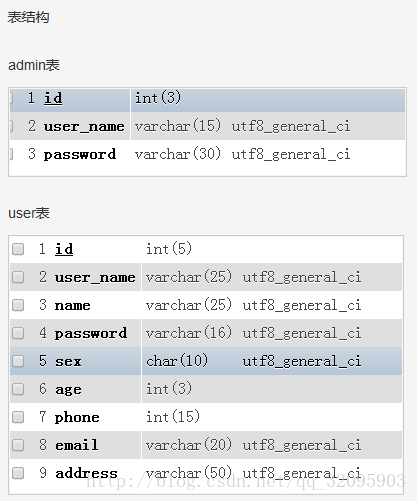
Task: Tick the checkbox for user_name in user table
Action: pos(18,277)
